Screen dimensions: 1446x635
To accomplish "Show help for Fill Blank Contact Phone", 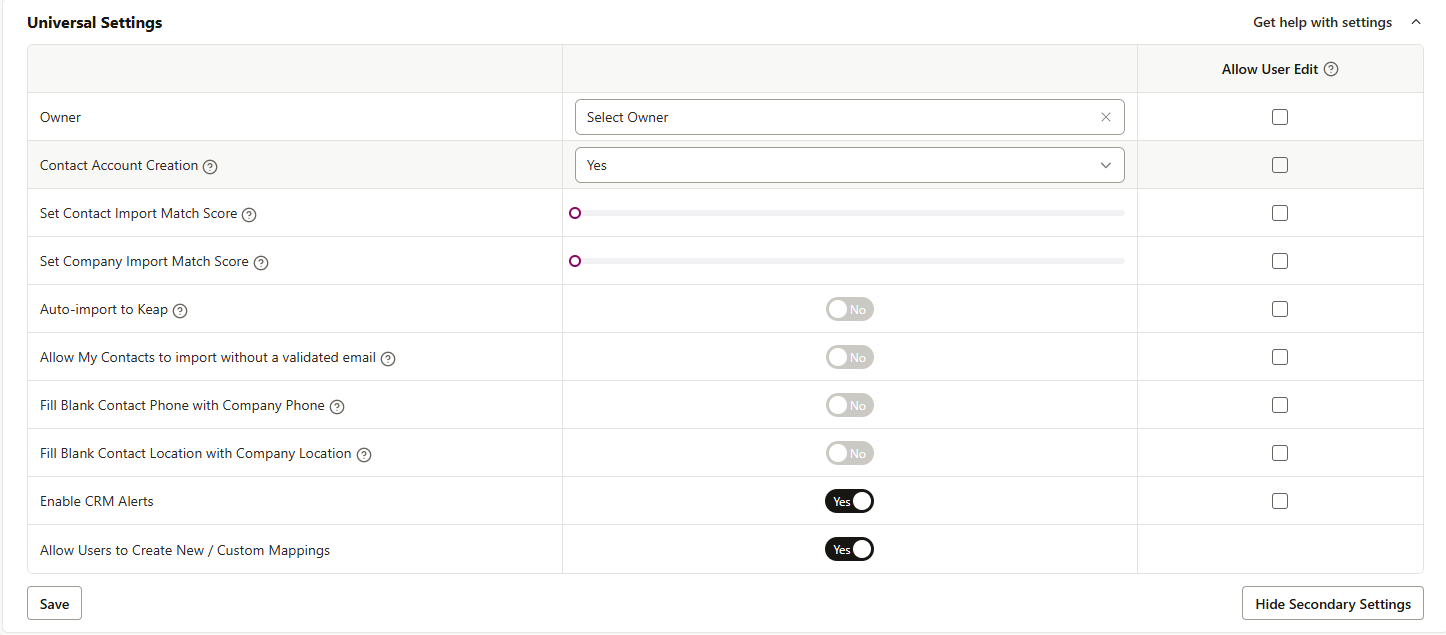I will 337,407.
